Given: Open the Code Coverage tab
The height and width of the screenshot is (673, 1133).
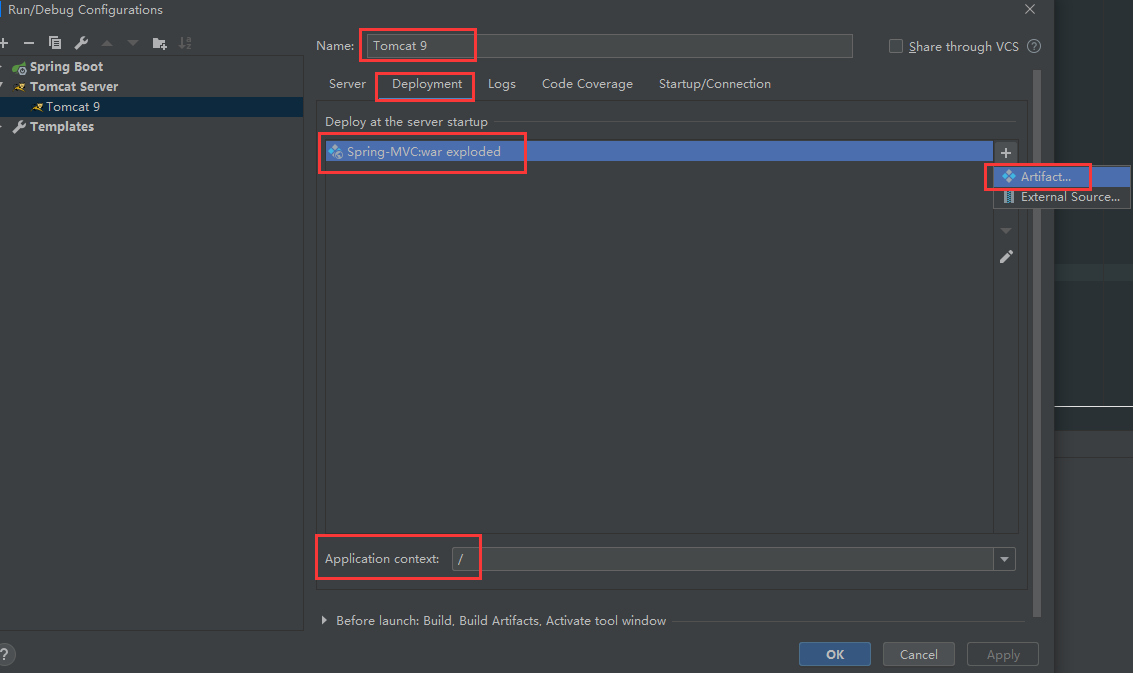Looking at the screenshot, I should [587, 84].
